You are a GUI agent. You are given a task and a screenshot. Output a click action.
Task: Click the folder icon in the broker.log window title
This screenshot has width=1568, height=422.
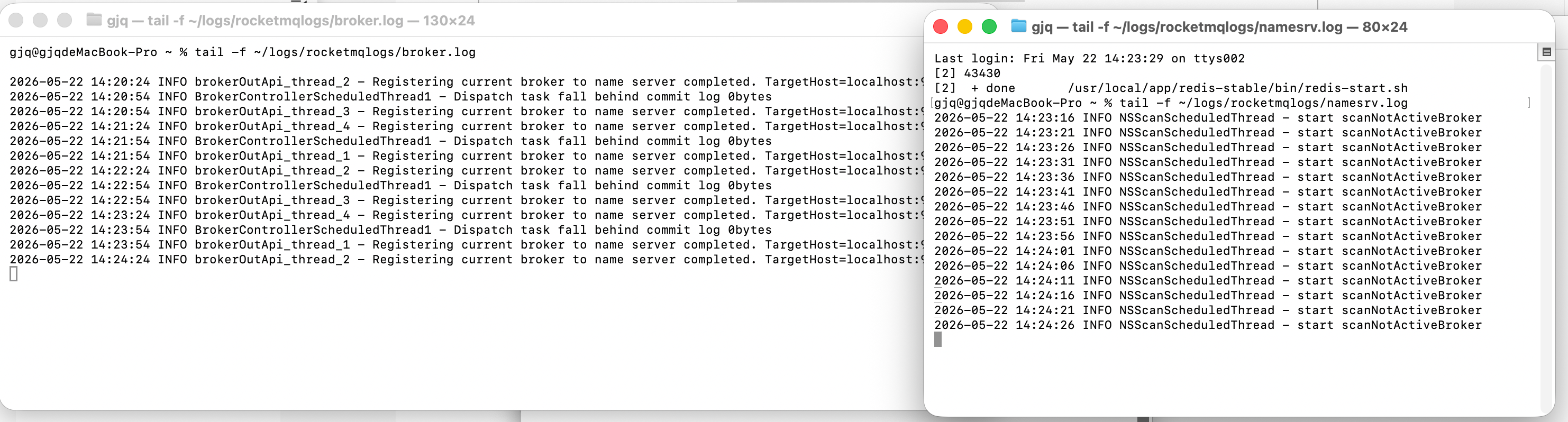94,20
